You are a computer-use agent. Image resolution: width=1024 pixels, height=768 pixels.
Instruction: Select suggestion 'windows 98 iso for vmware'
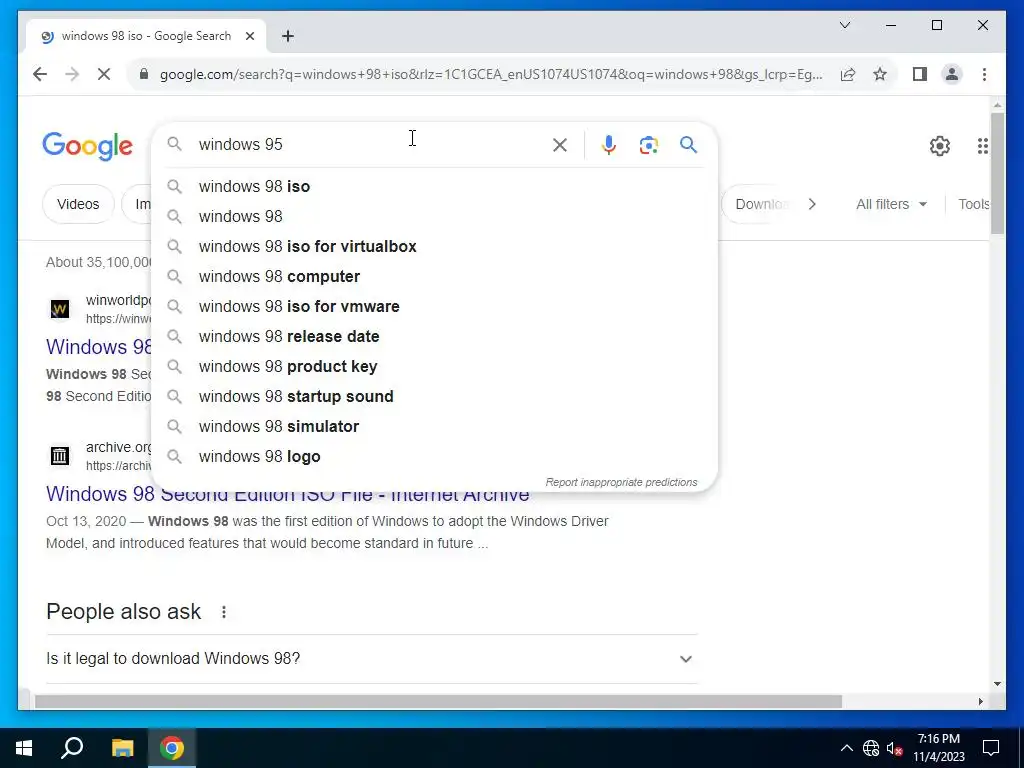434,307
